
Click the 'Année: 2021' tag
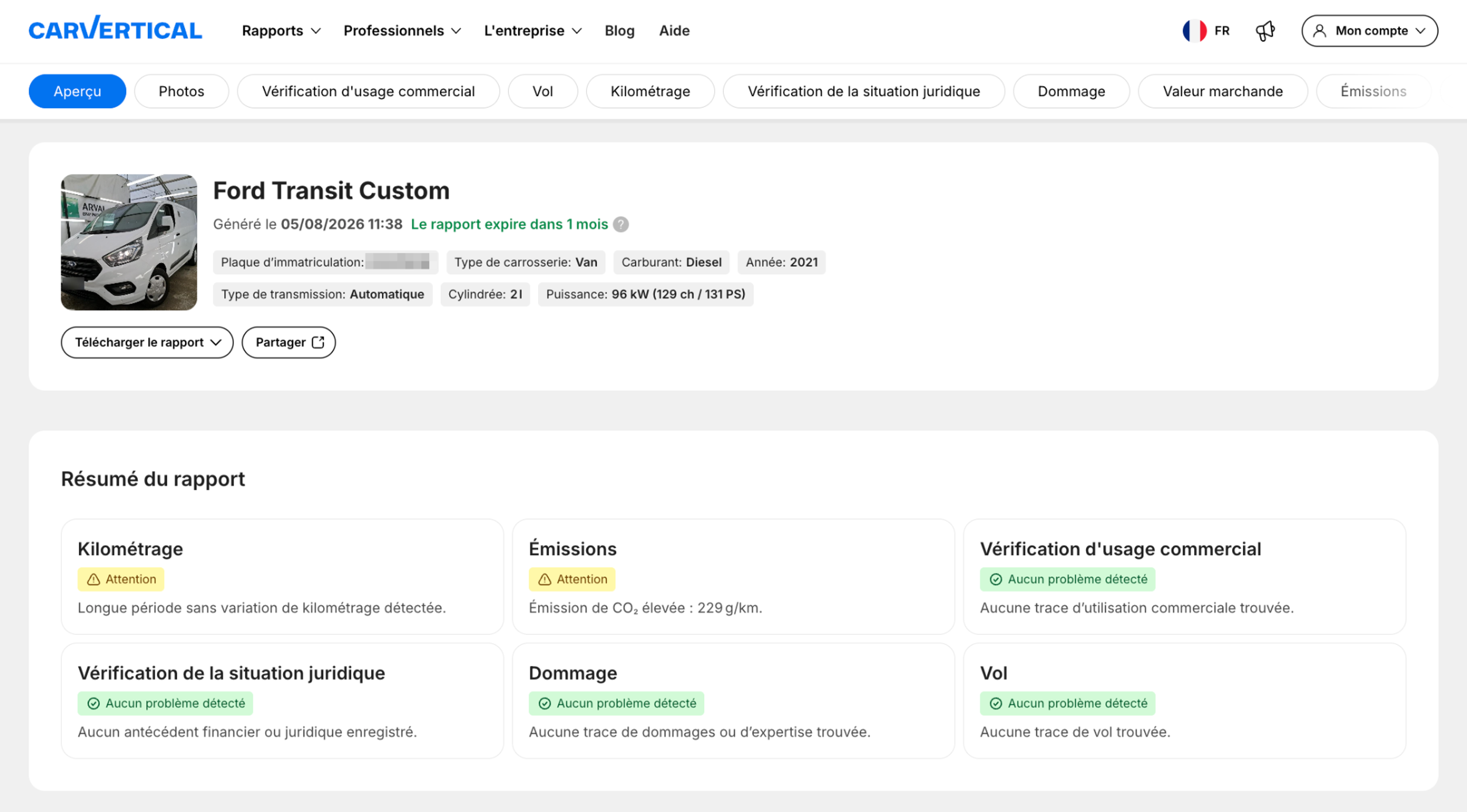[x=781, y=262]
